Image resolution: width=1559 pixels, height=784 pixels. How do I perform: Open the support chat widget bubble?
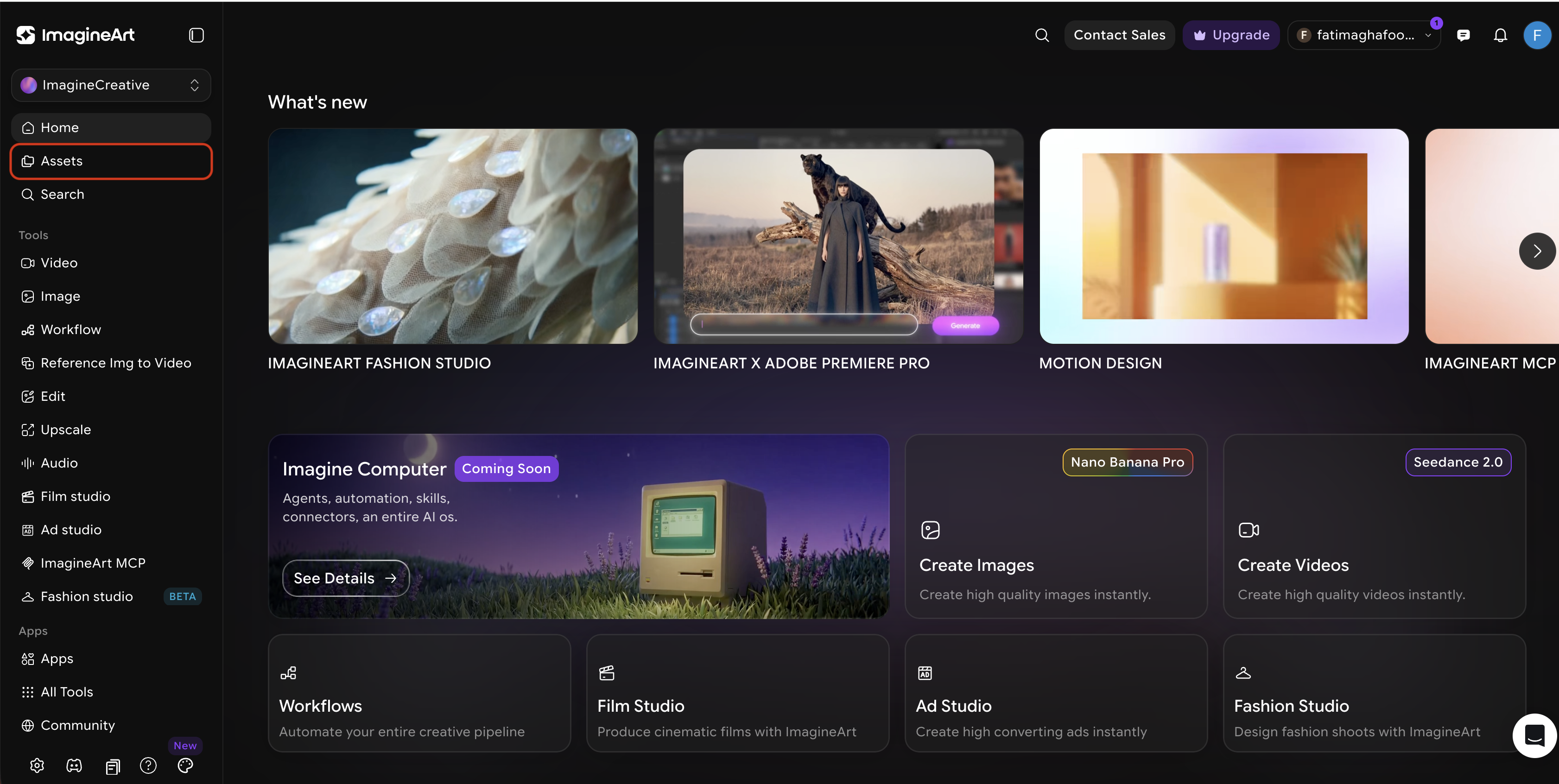[1534, 736]
